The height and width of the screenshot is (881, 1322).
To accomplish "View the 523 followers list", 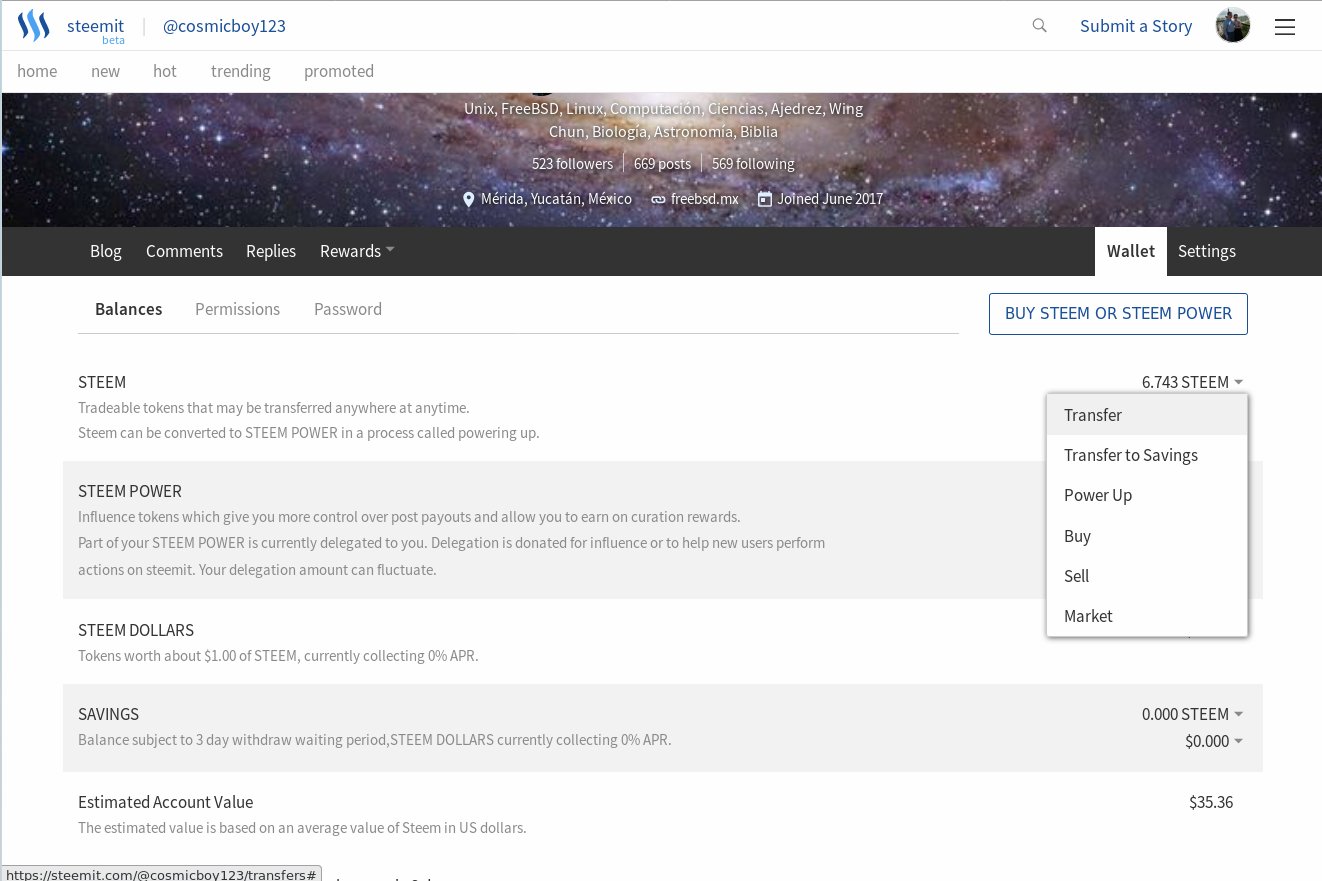I will tap(572, 164).
